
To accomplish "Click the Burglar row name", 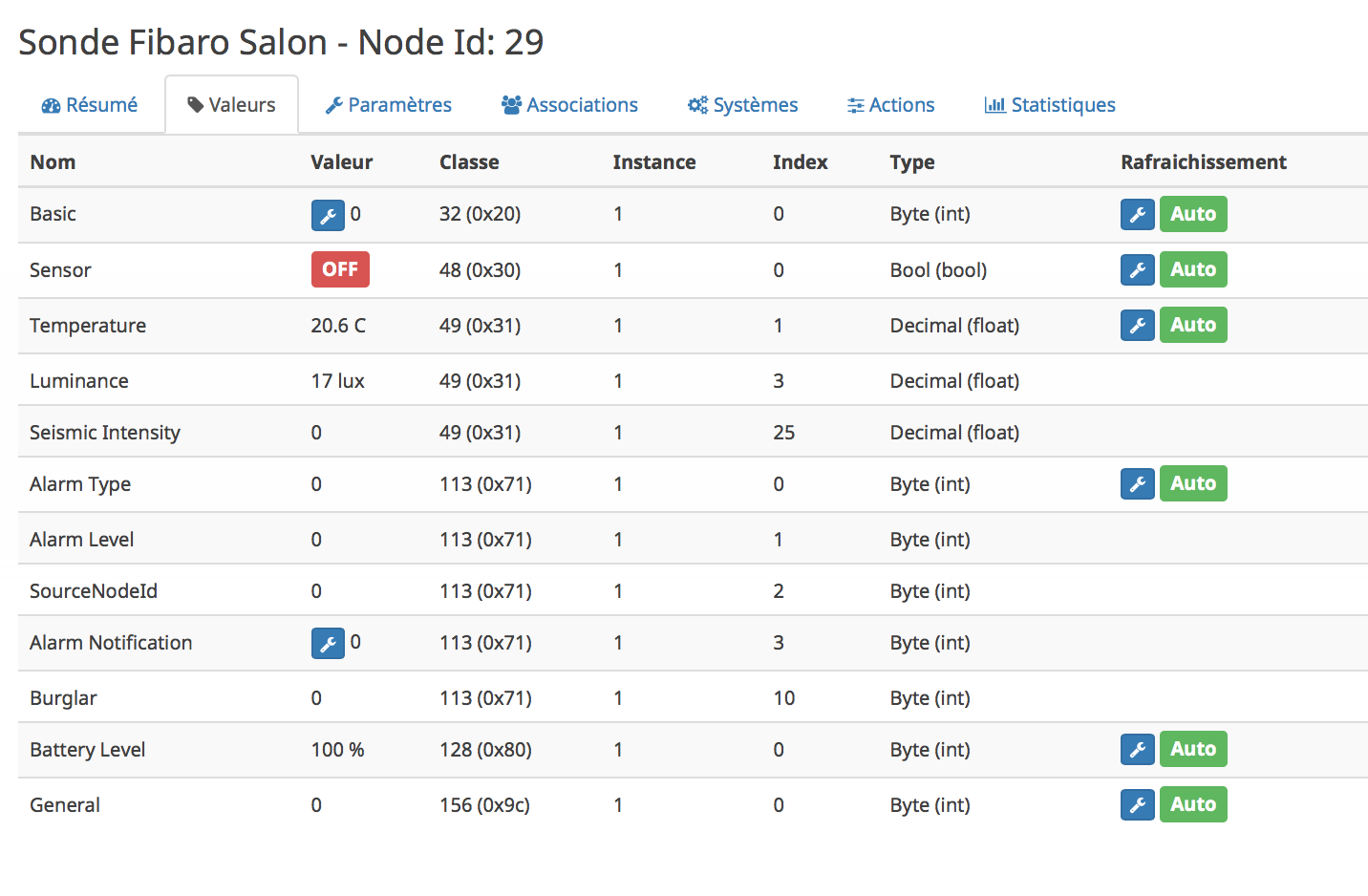I will [63, 698].
